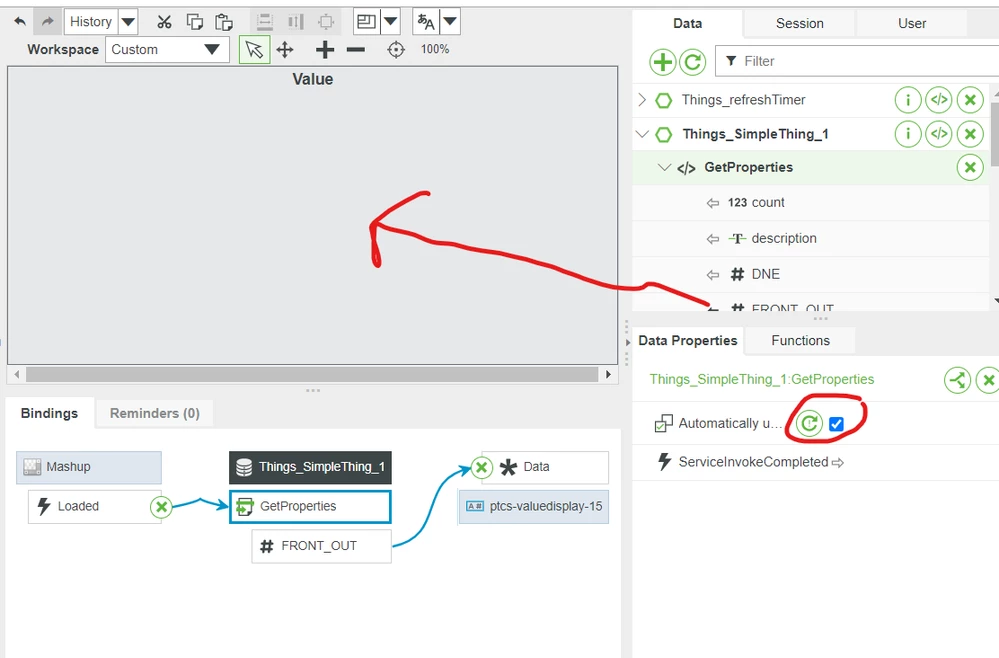999x658 pixels.
Task: Remove the Data binding connection
Action: (482, 468)
